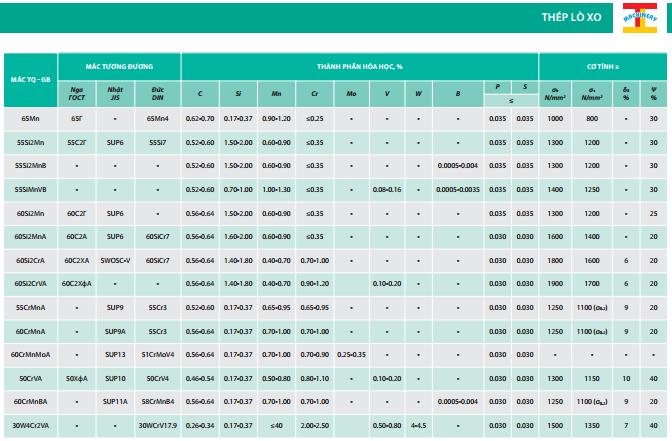Click the 2.00-2.50 chromium value
Viewport: 672px width, 441px height.
(x=315, y=426)
